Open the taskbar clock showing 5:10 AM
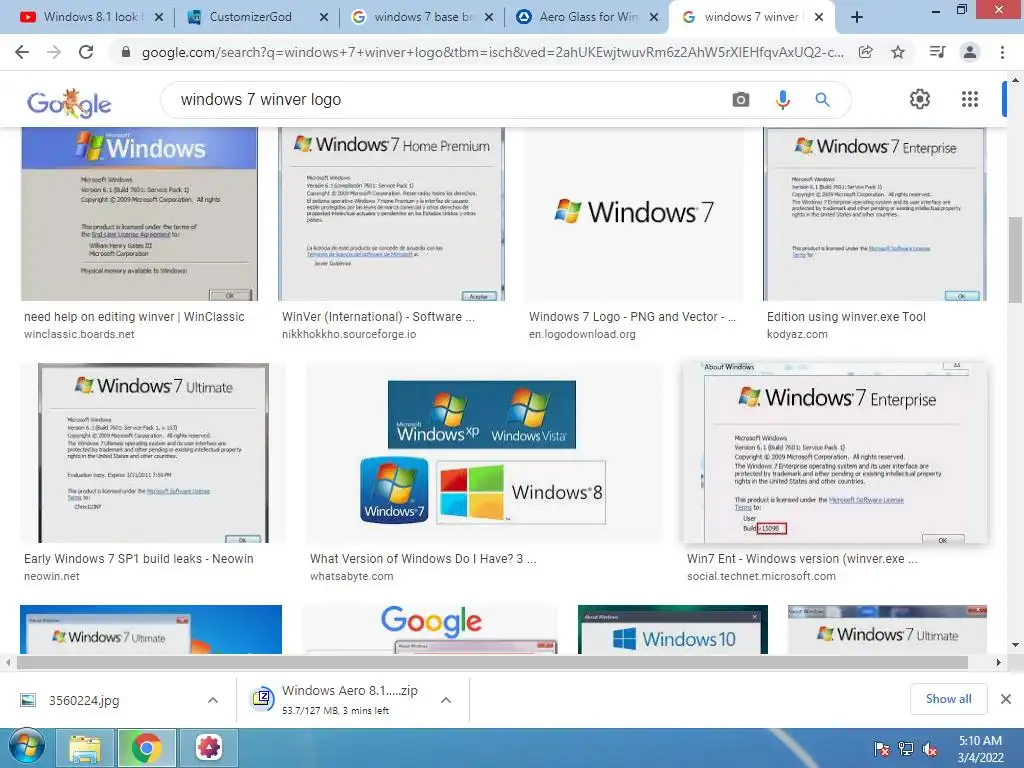This screenshot has height=768, width=1024. (x=980, y=749)
